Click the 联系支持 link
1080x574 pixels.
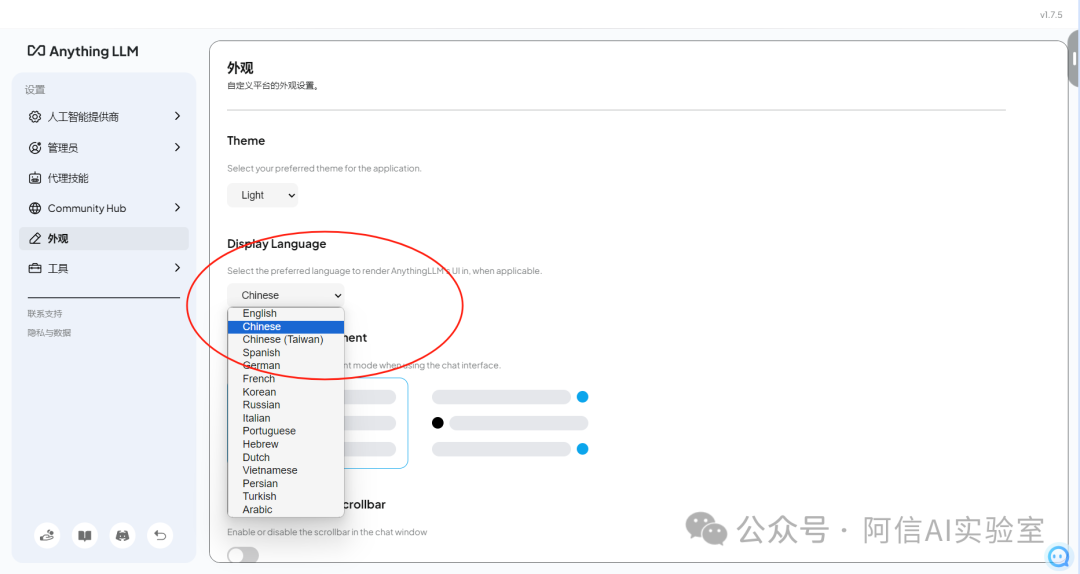(x=45, y=314)
